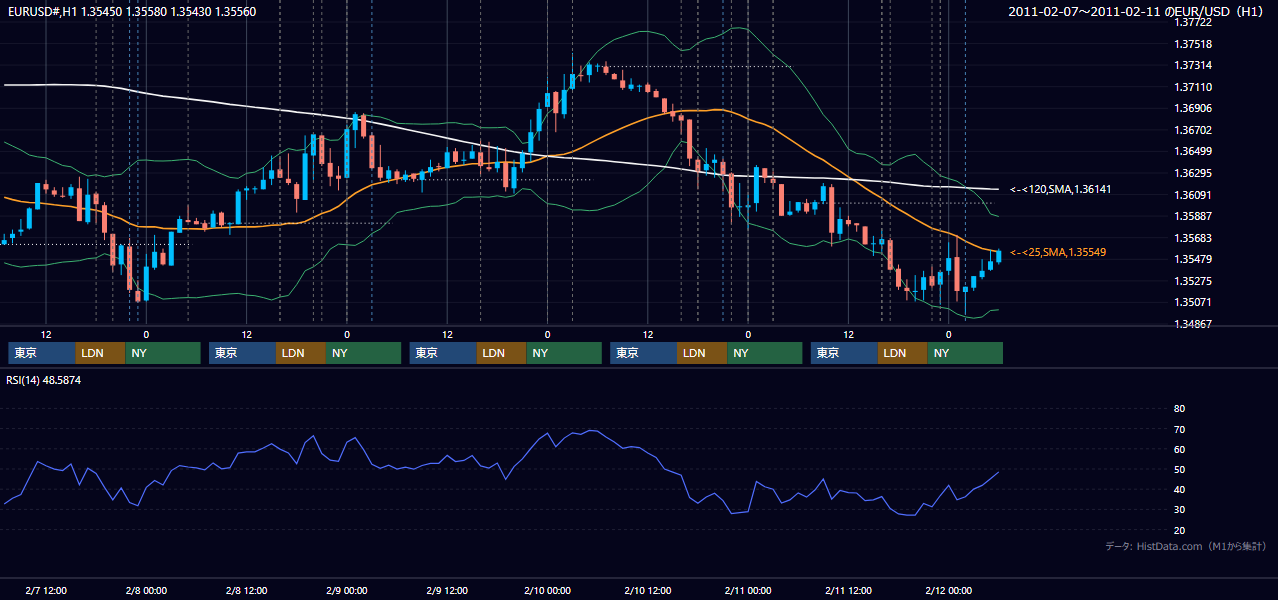Click the 2/9 12:00 date label
This screenshot has height=600, width=1278.
click(447, 591)
